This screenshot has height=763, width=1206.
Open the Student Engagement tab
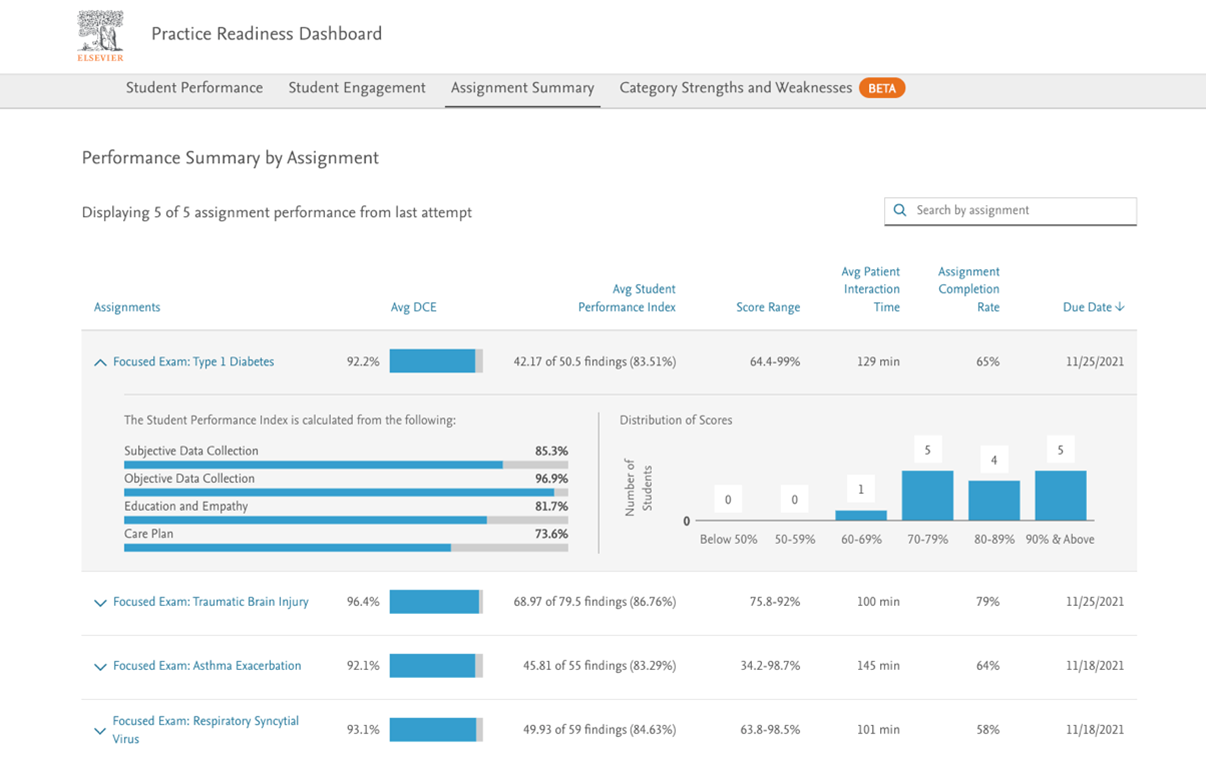tap(356, 88)
